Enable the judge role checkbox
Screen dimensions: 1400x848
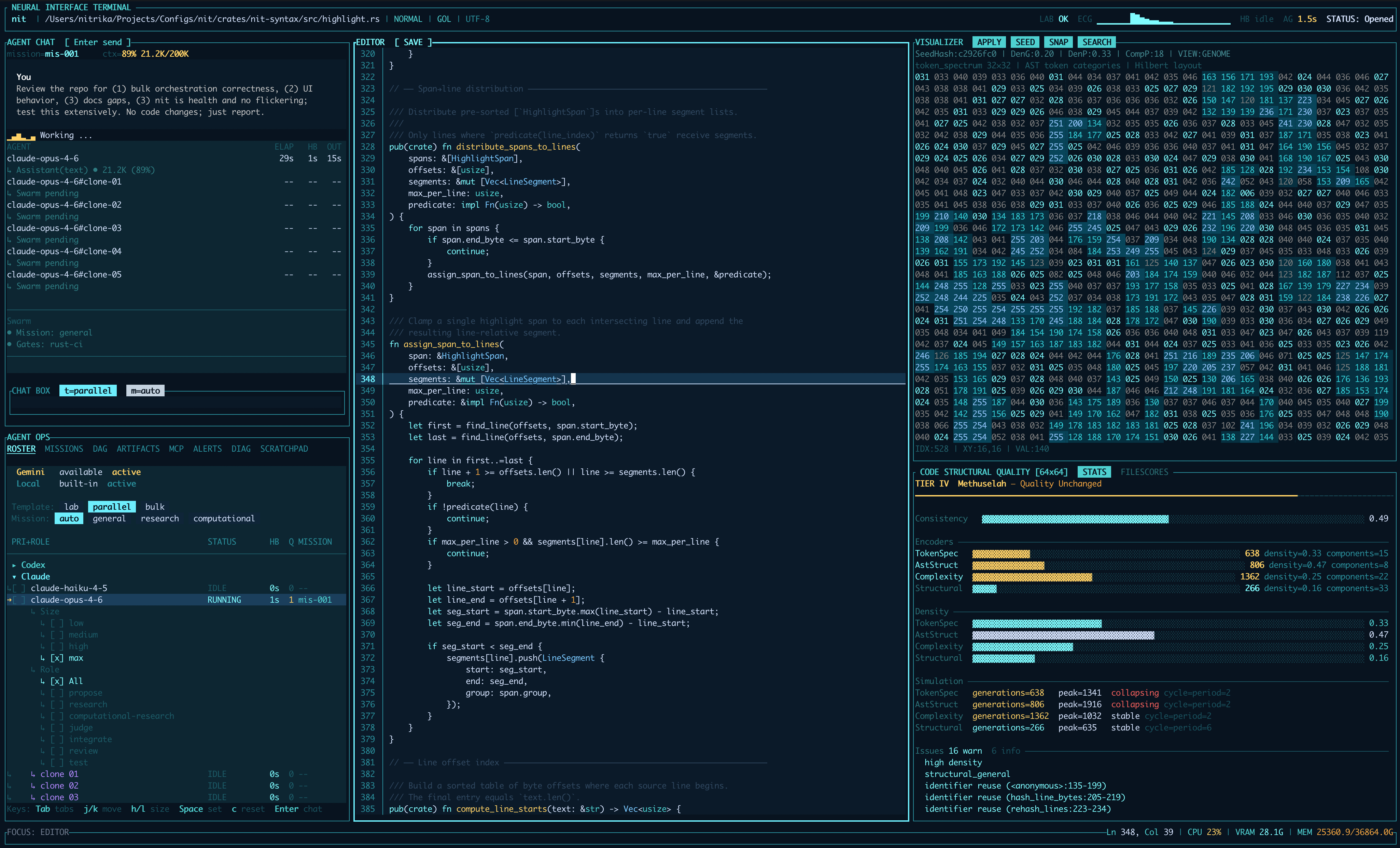(x=57, y=727)
